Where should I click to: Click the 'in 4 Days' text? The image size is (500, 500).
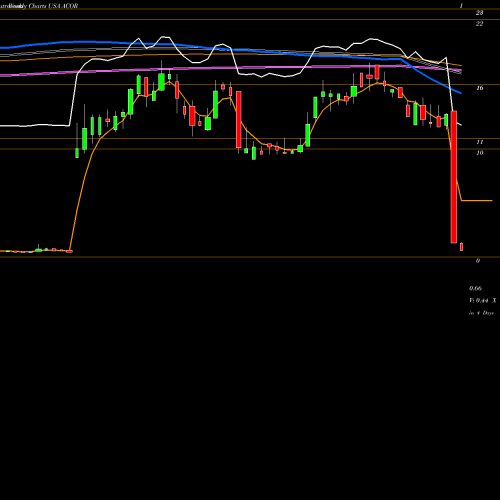click(x=481, y=313)
